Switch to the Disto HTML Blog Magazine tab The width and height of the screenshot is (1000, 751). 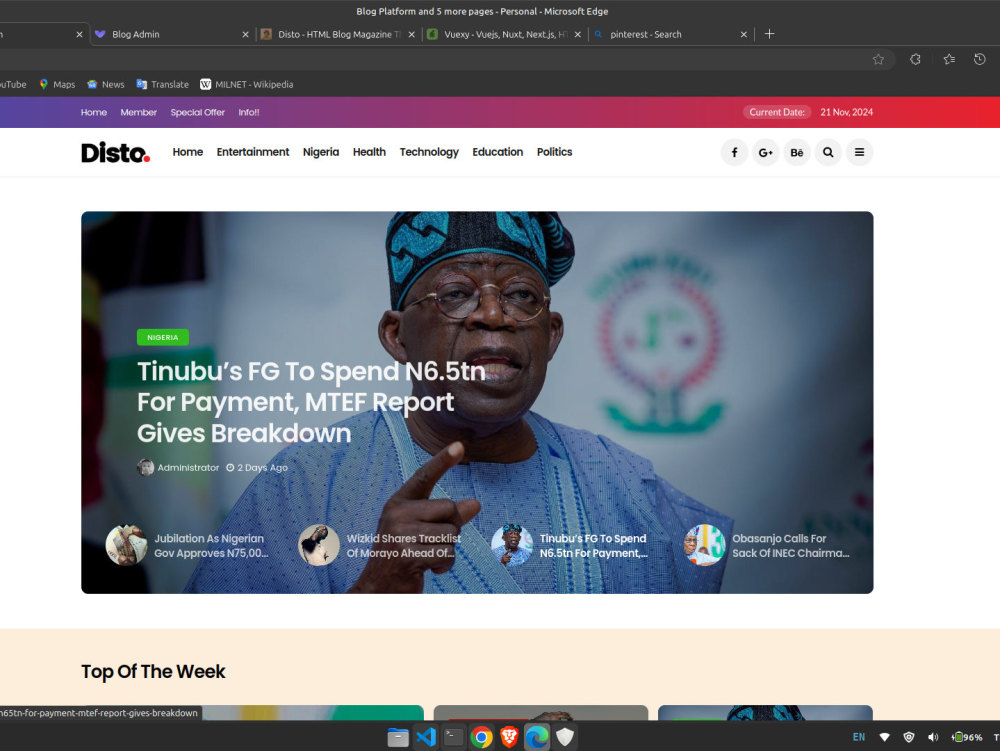(x=338, y=34)
